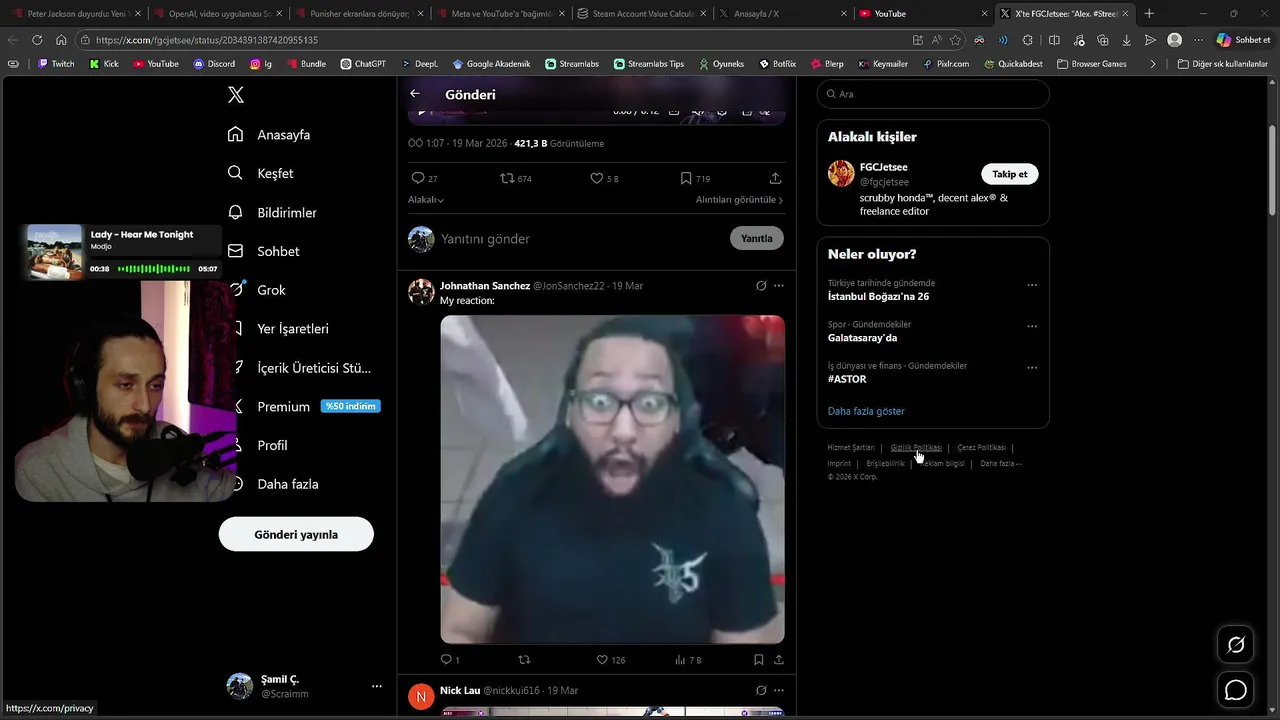Reload the page with refresh button
The width and height of the screenshot is (1280, 720).
37,40
